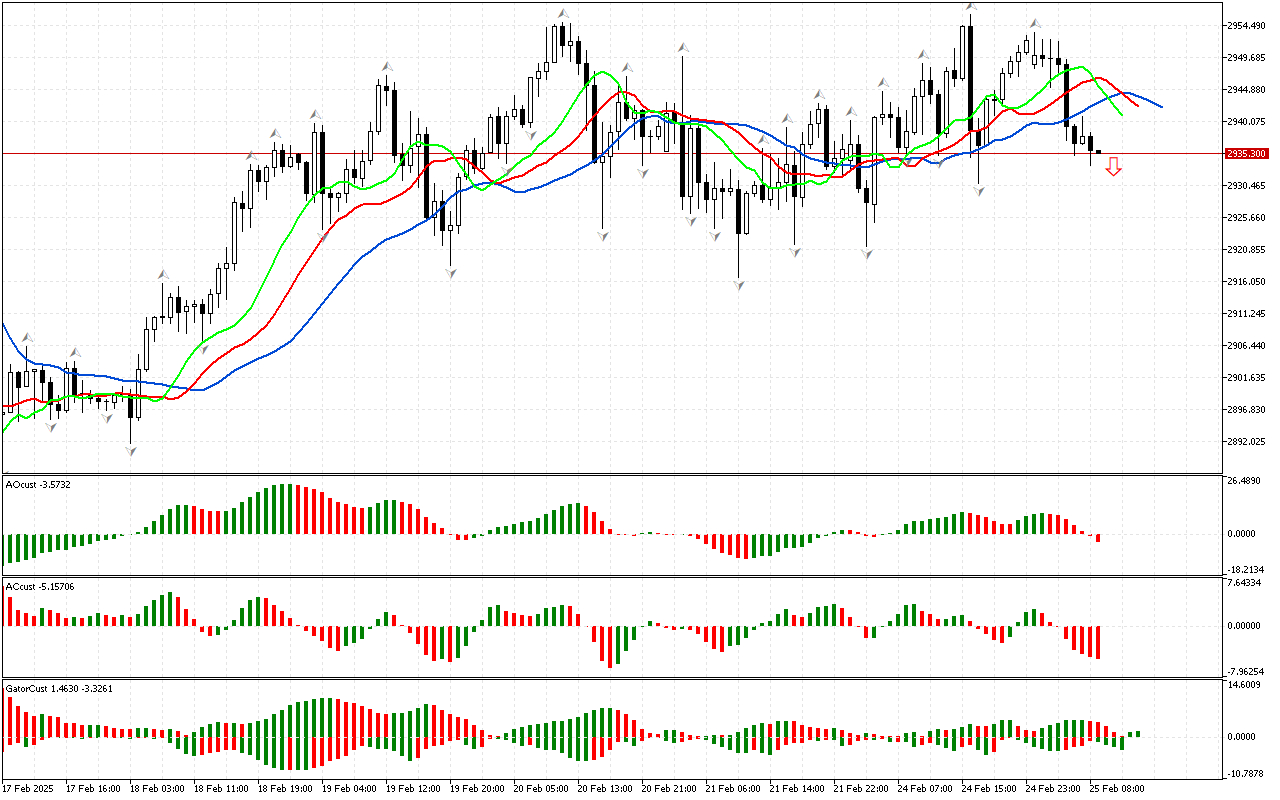This screenshot has width=1280, height=800.
Task: Click the 19 Feb 04:00 time label
Action: click(x=350, y=789)
